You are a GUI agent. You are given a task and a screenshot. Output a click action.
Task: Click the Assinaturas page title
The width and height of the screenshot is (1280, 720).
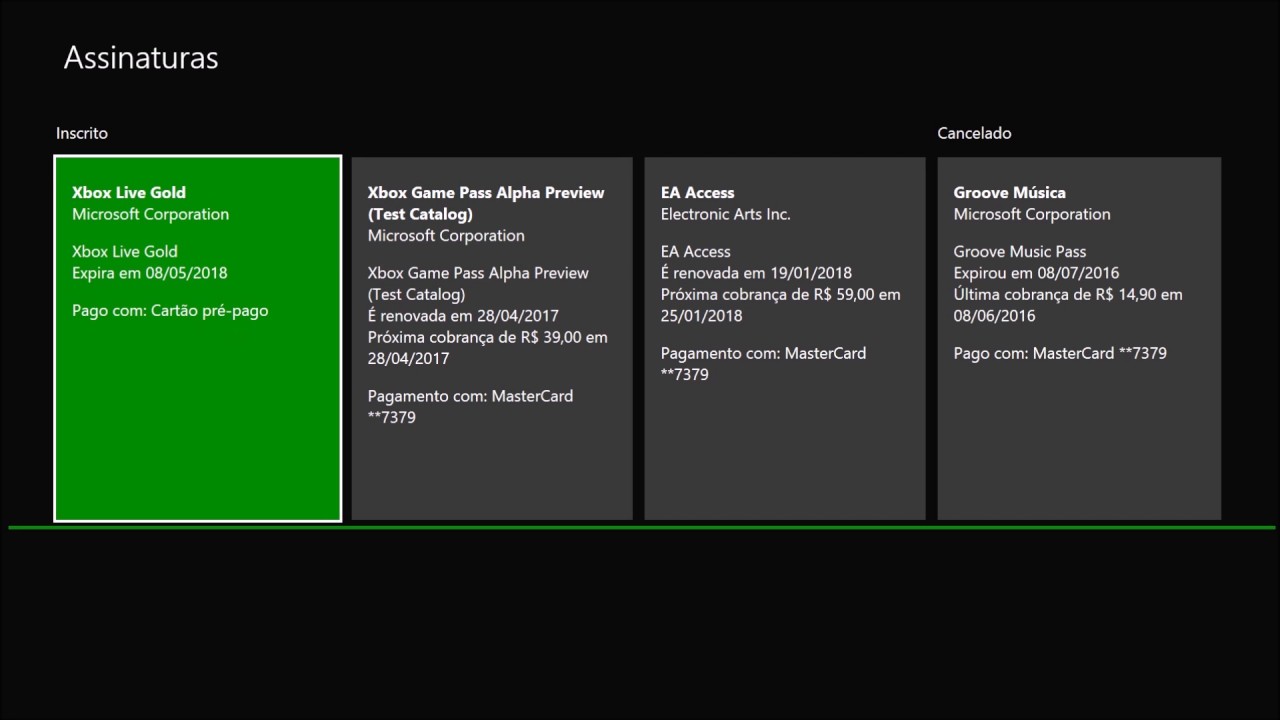click(x=141, y=58)
